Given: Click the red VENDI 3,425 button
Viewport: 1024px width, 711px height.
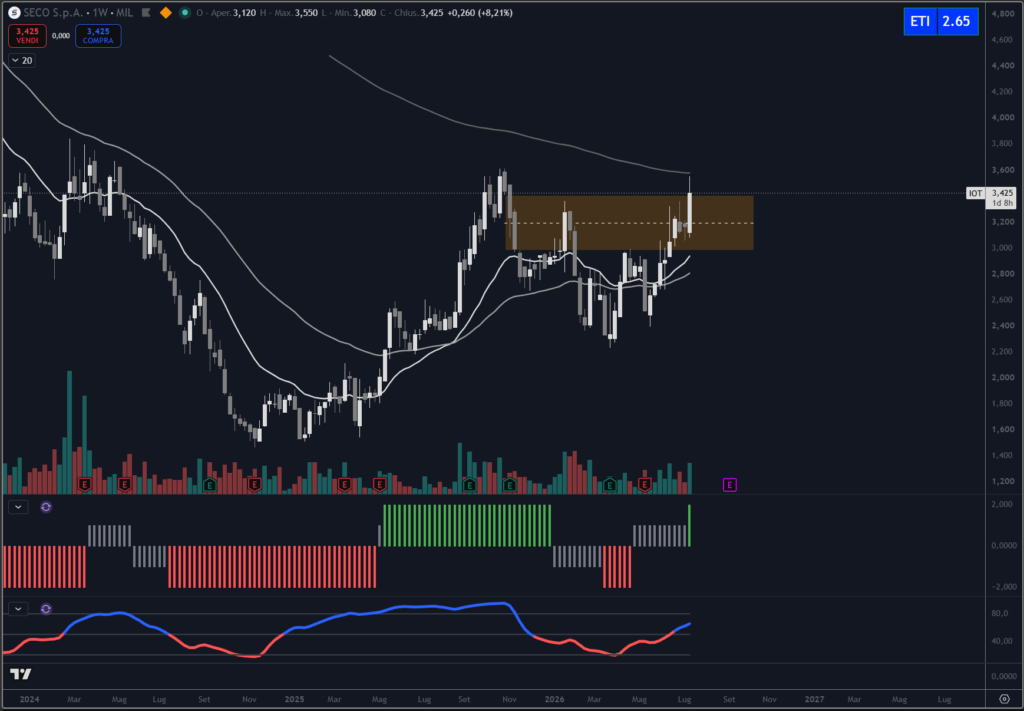Looking at the screenshot, I should tap(27, 35).
